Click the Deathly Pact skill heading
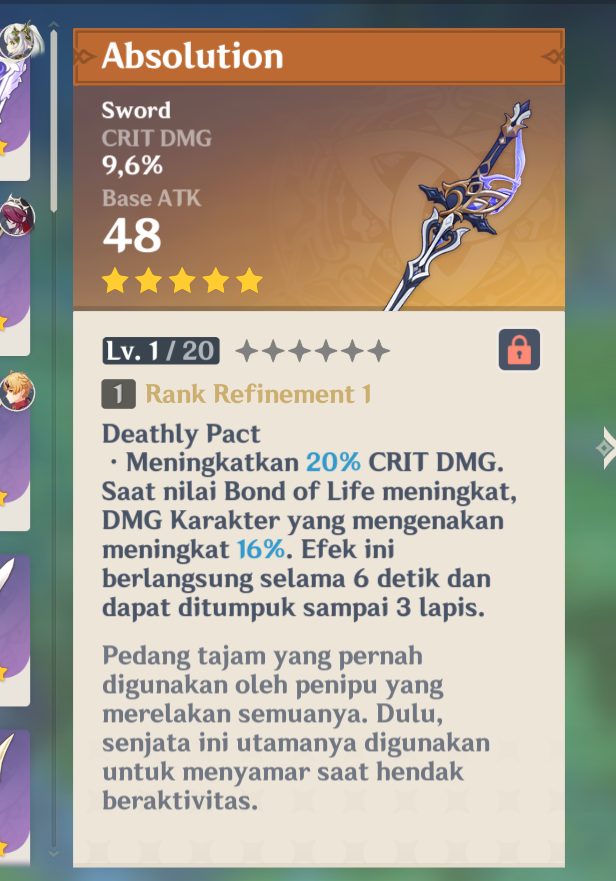The width and height of the screenshot is (616, 881). click(181, 434)
